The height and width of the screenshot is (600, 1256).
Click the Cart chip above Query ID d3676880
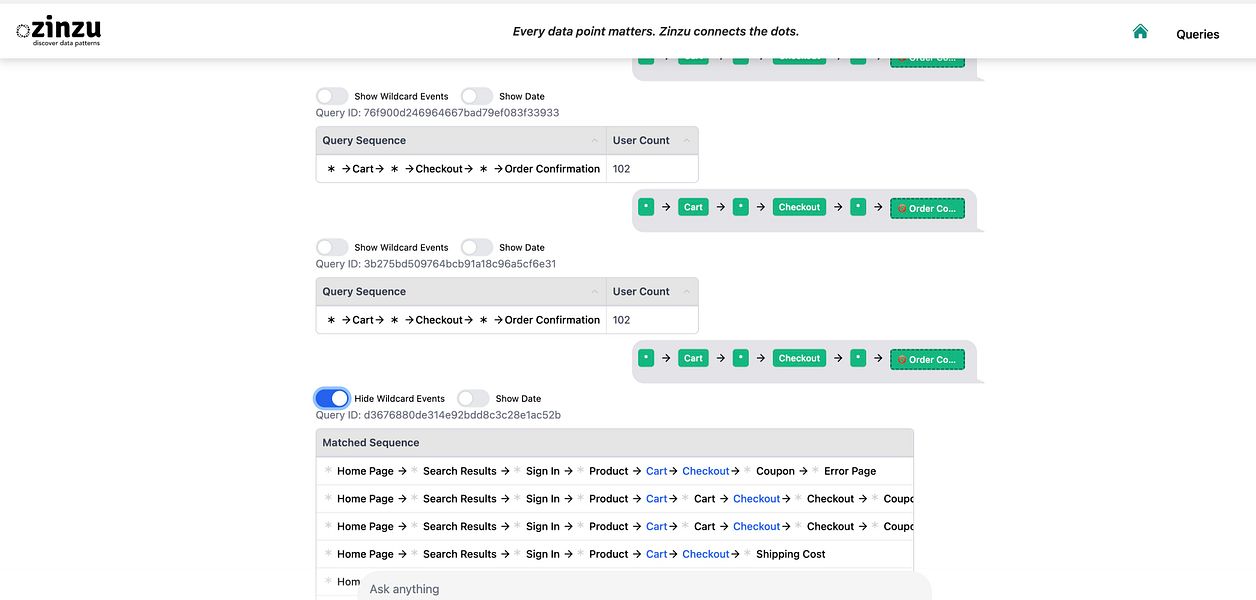click(693, 358)
